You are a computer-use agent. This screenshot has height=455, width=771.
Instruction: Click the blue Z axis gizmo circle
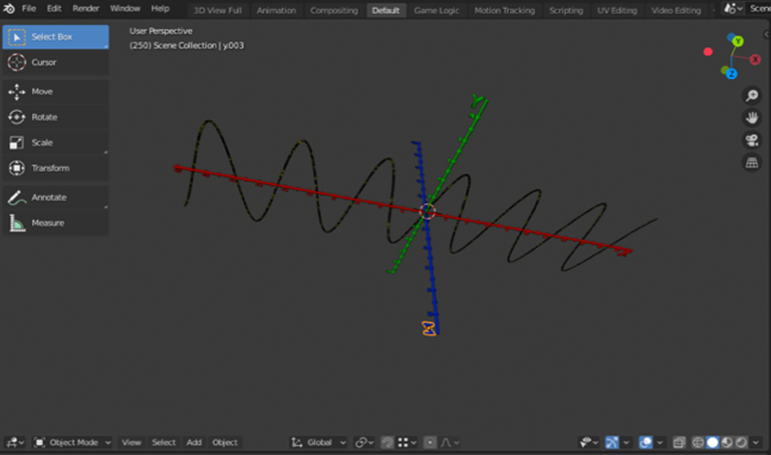coord(732,74)
